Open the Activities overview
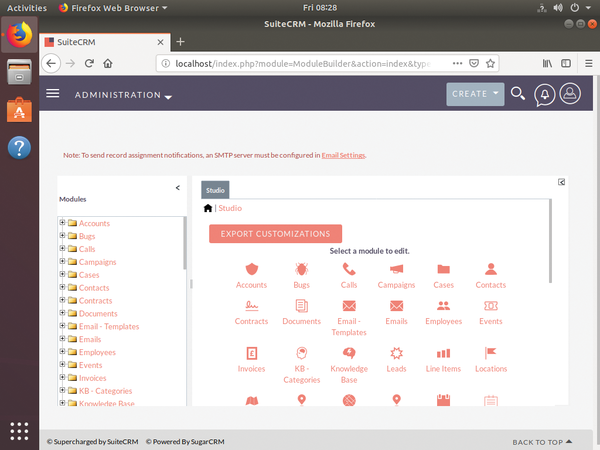Screen dimensions: 600x450 point(27,8)
